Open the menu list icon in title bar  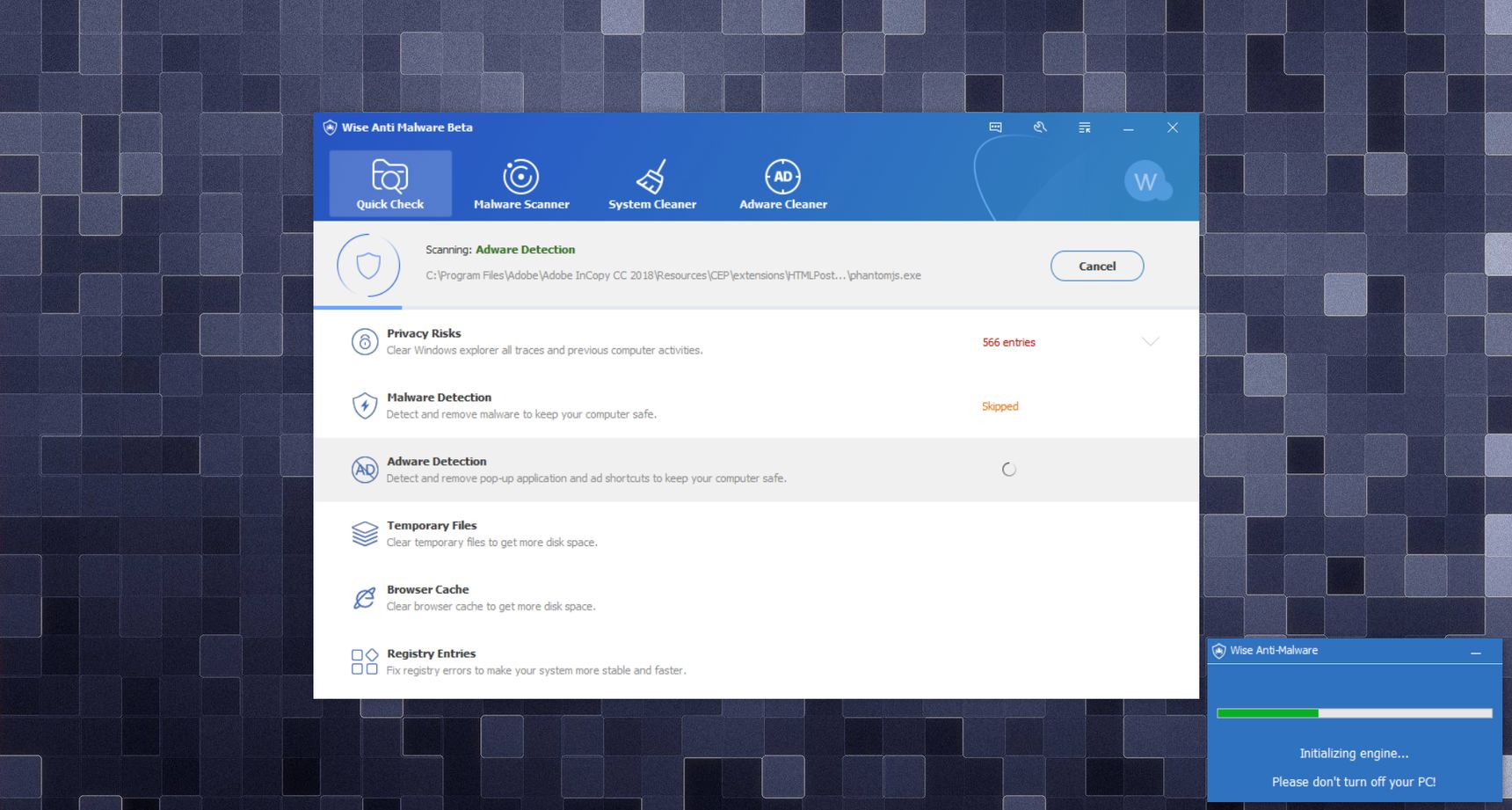[x=1085, y=128]
